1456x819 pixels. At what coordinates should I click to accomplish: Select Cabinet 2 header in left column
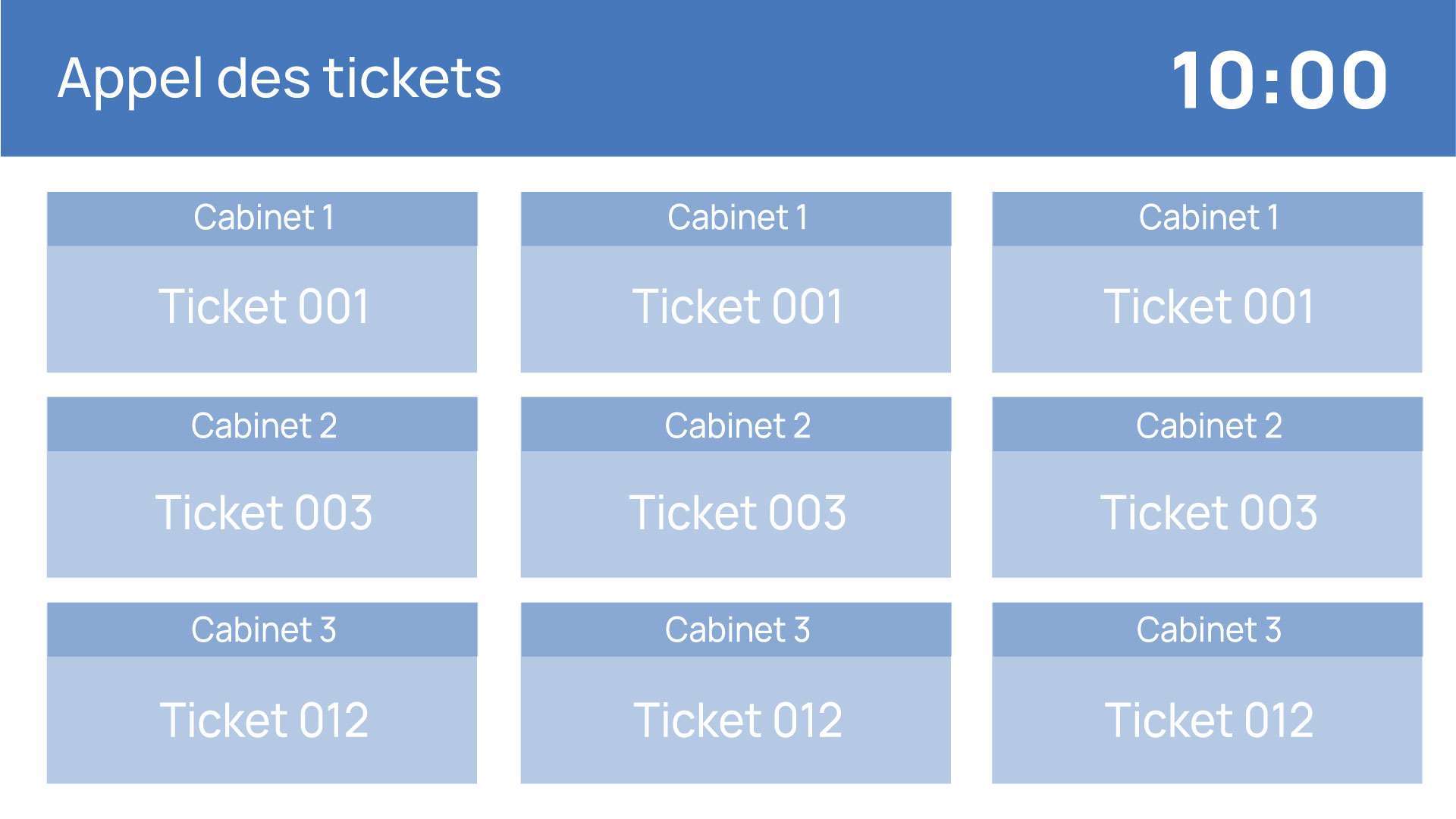pyautogui.click(x=262, y=425)
